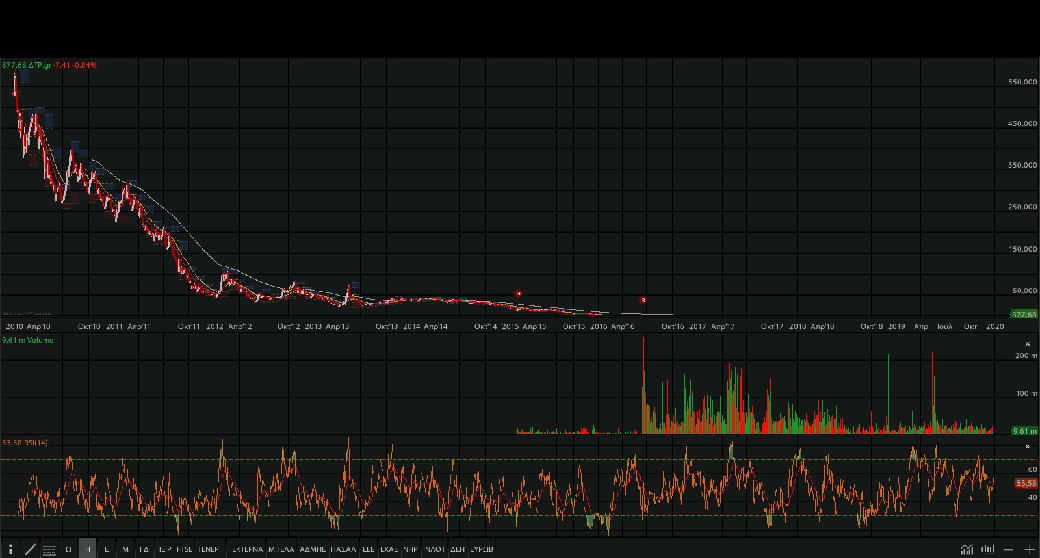
Task: Zoom out with the minus icon
Action: tap(1008, 549)
